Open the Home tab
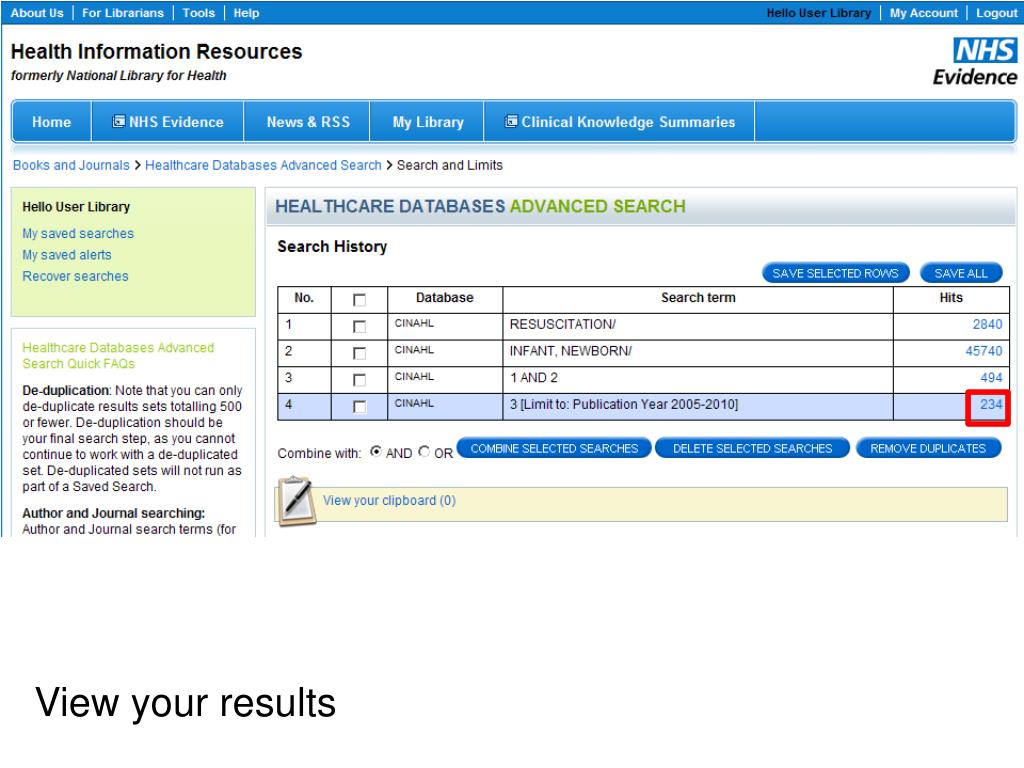This screenshot has width=1024, height=768. tap(52, 122)
